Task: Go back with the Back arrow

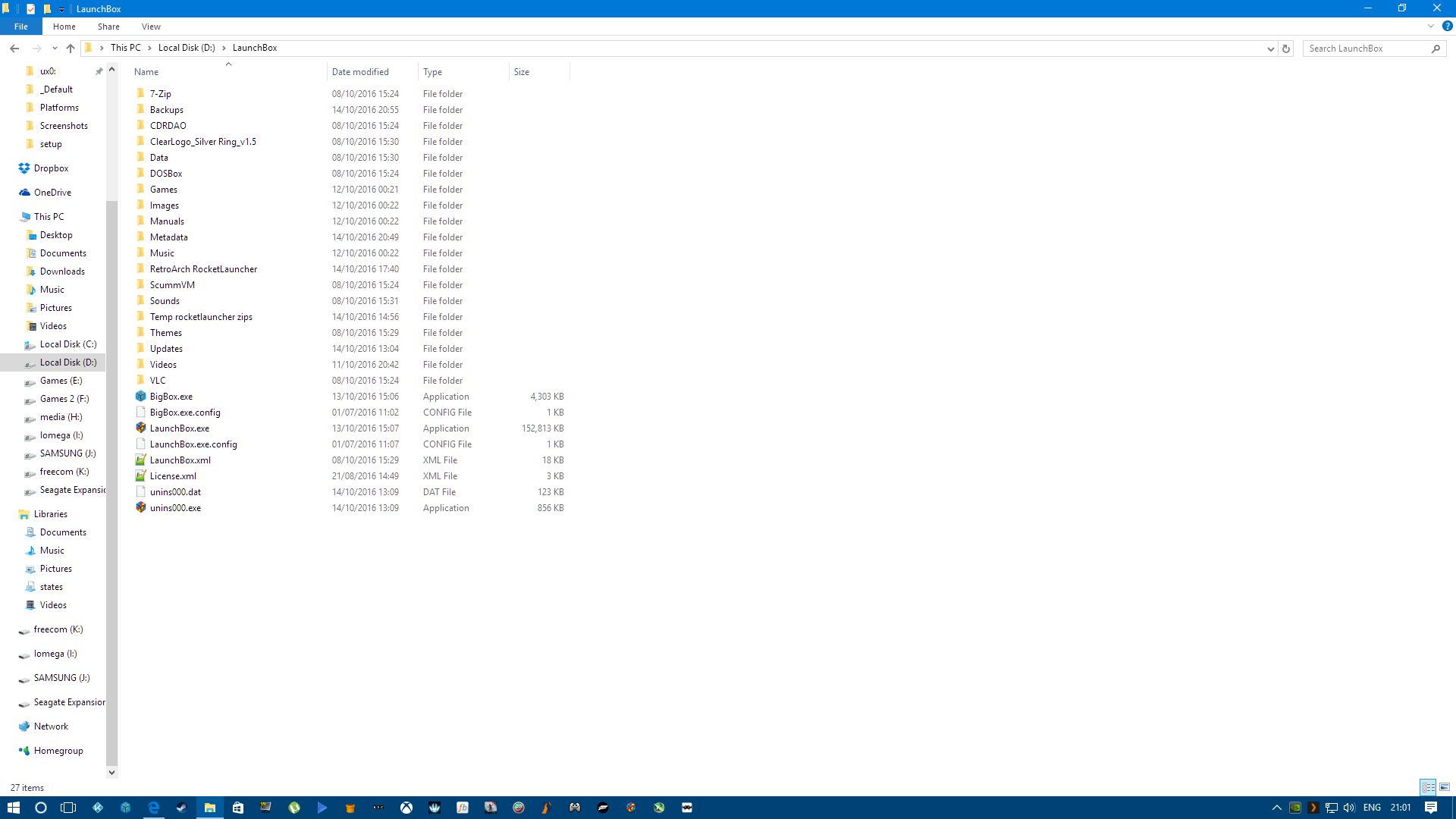Action: pos(14,48)
